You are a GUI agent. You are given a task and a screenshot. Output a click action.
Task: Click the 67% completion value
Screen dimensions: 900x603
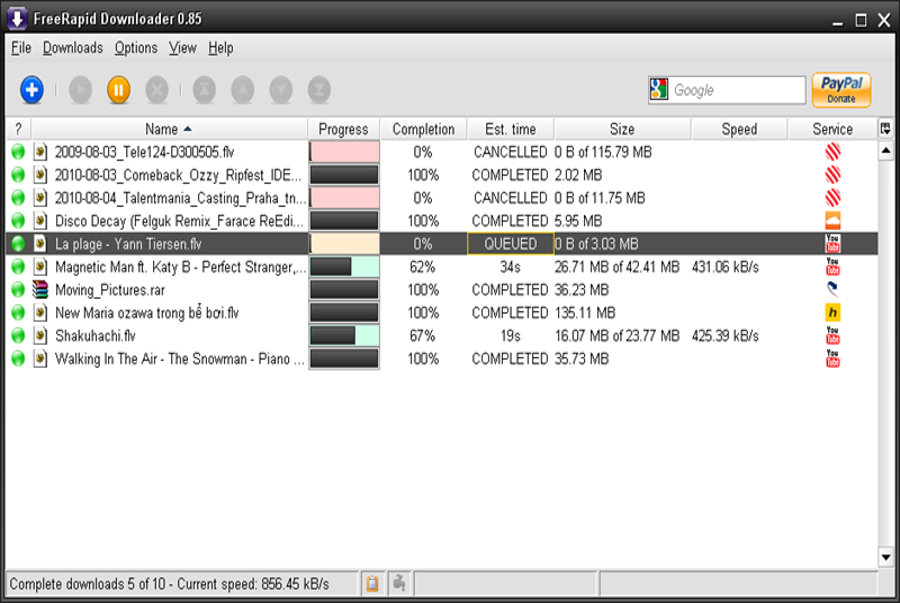tap(422, 336)
